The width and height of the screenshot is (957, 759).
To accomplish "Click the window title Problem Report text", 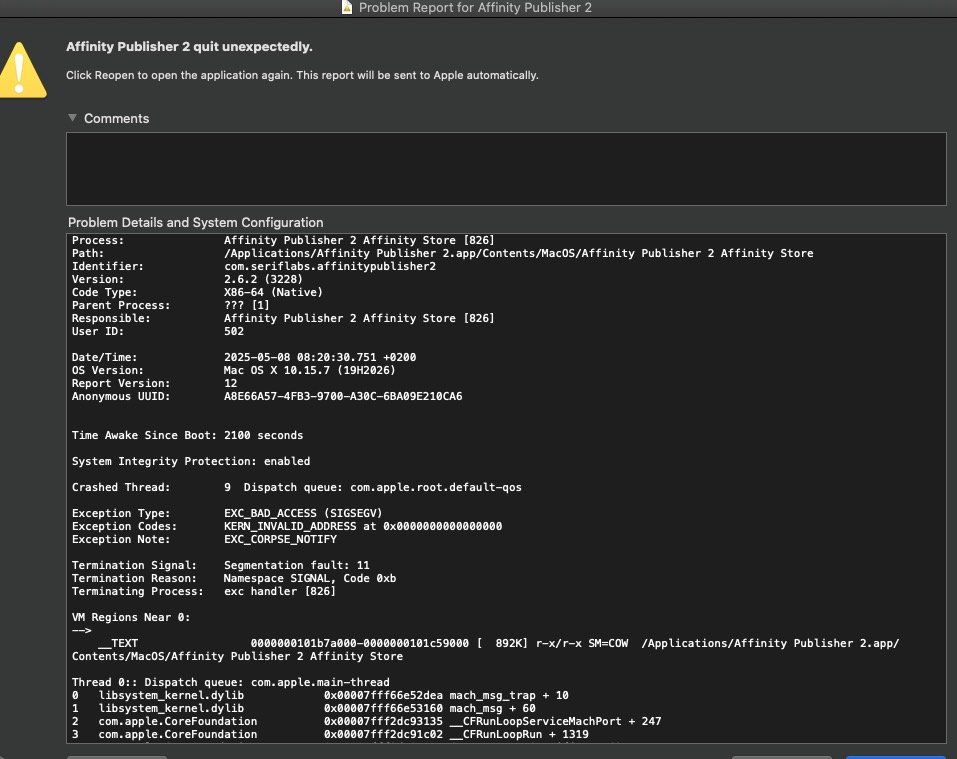I will point(475,7).
